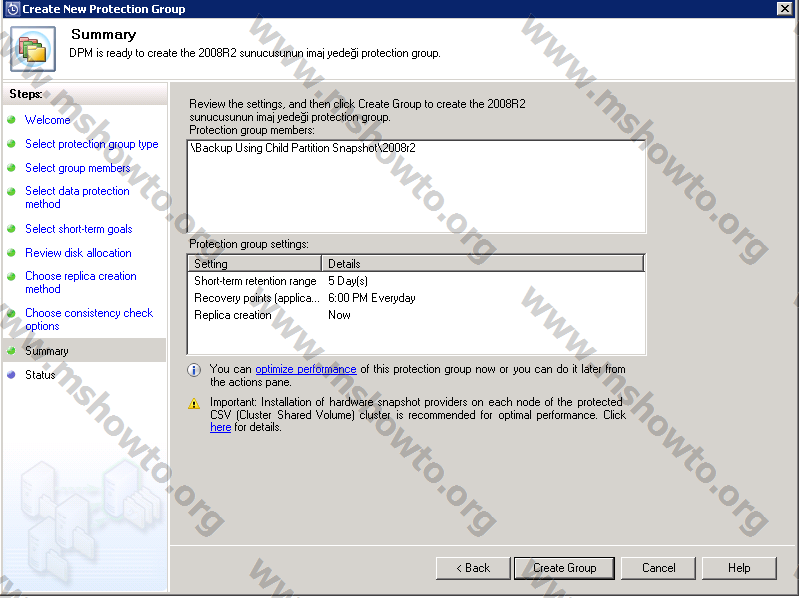This screenshot has width=799, height=598.
Task: Click the Create Group button
Action: pos(564,568)
